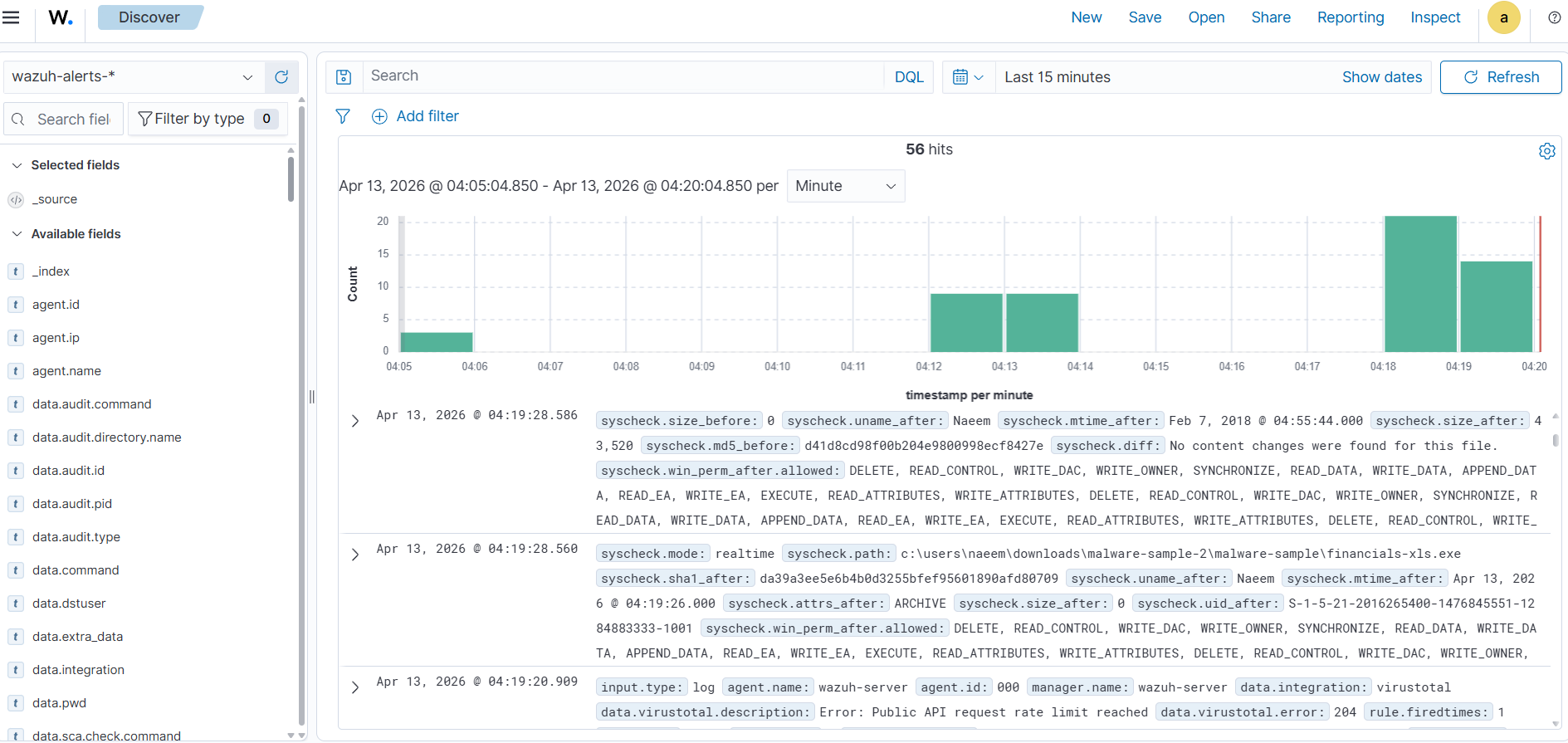Select data.audit.directory.name field

tap(106, 437)
